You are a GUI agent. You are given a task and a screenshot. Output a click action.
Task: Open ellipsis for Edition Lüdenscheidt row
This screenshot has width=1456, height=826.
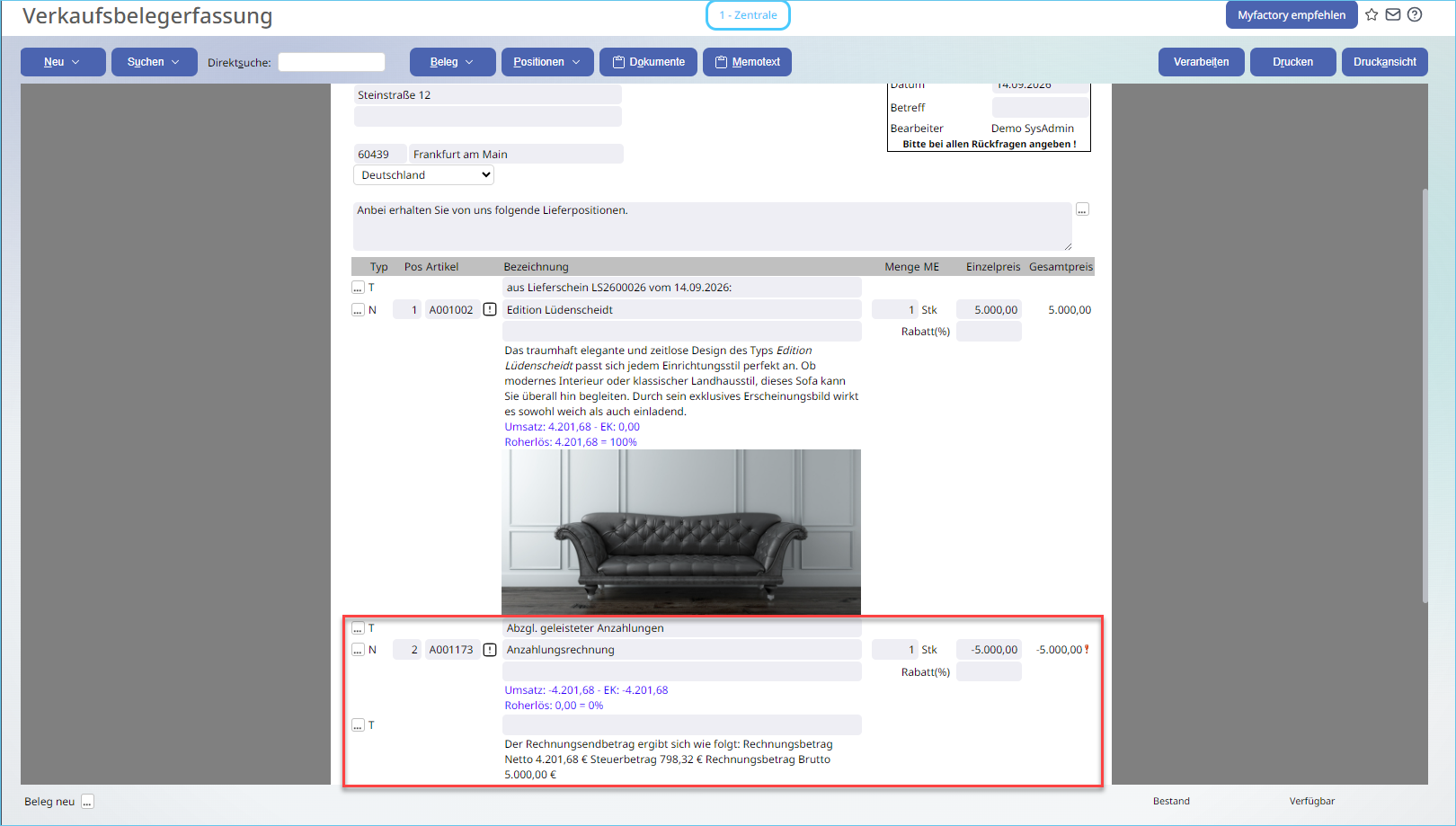click(x=358, y=310)
